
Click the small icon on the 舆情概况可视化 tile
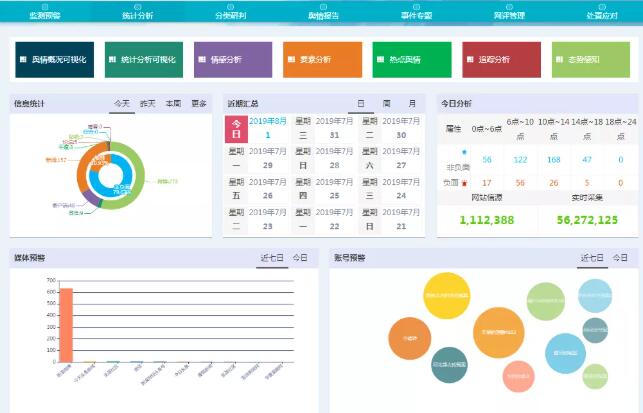24,60
